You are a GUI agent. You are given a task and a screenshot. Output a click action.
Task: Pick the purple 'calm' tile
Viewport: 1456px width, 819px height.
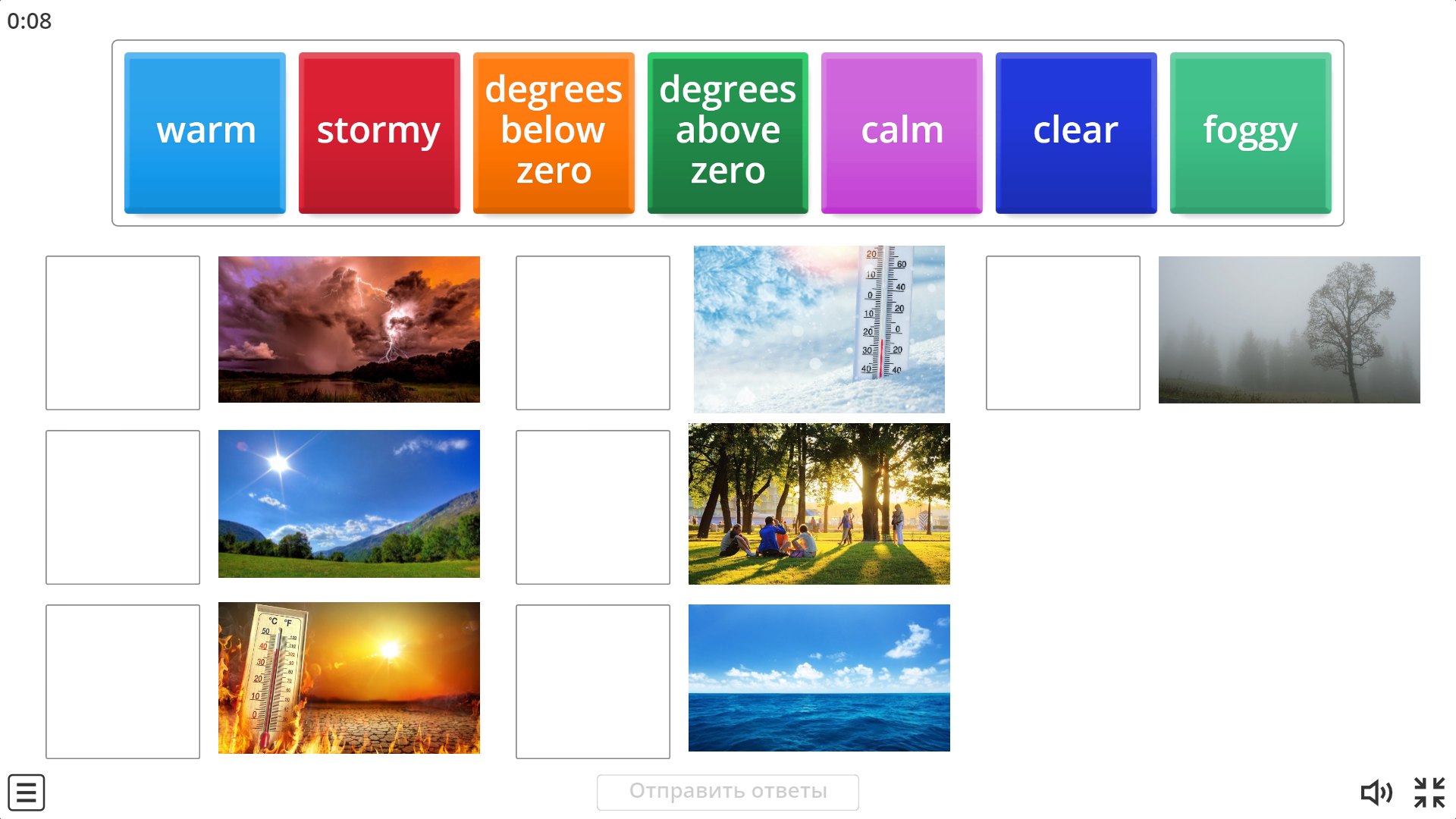(x=902, y=133)
